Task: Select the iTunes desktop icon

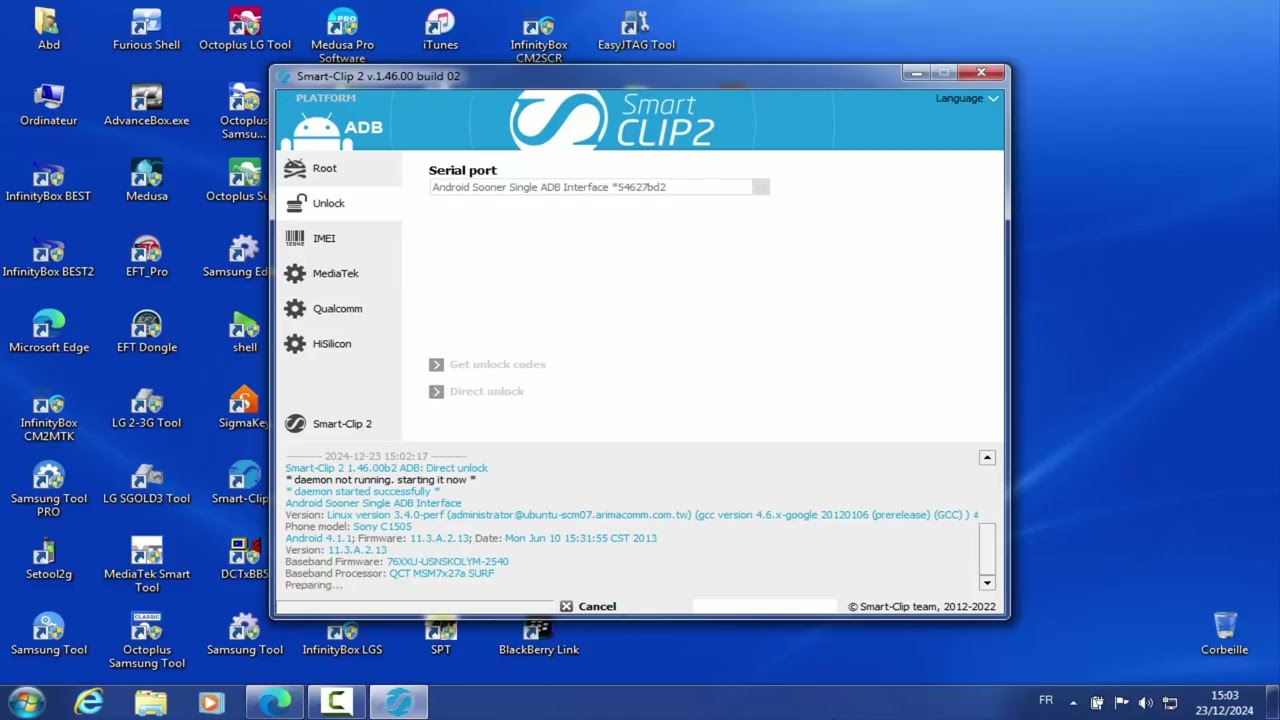Action: [x=440, y=30]
